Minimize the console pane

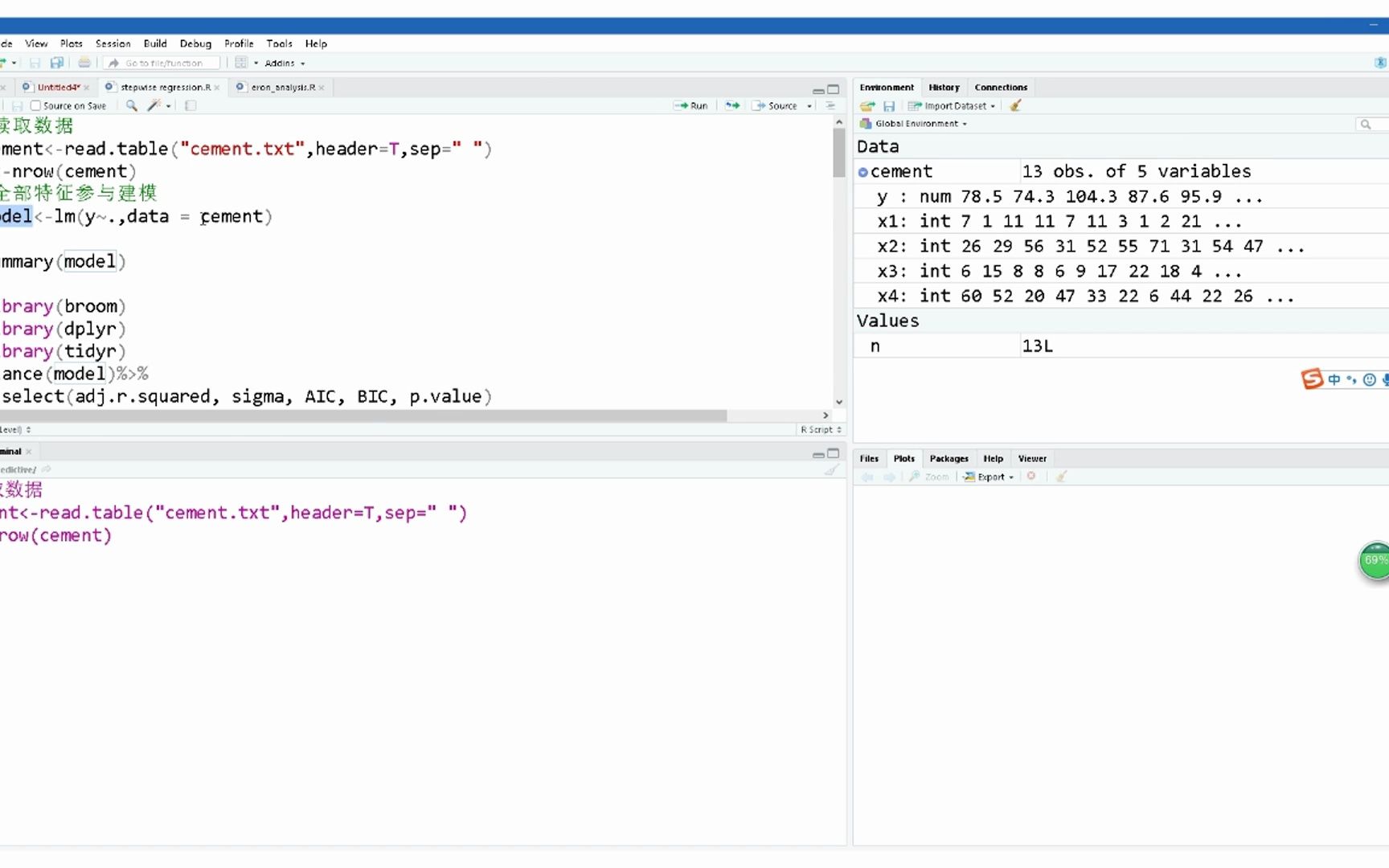point(818,455)
